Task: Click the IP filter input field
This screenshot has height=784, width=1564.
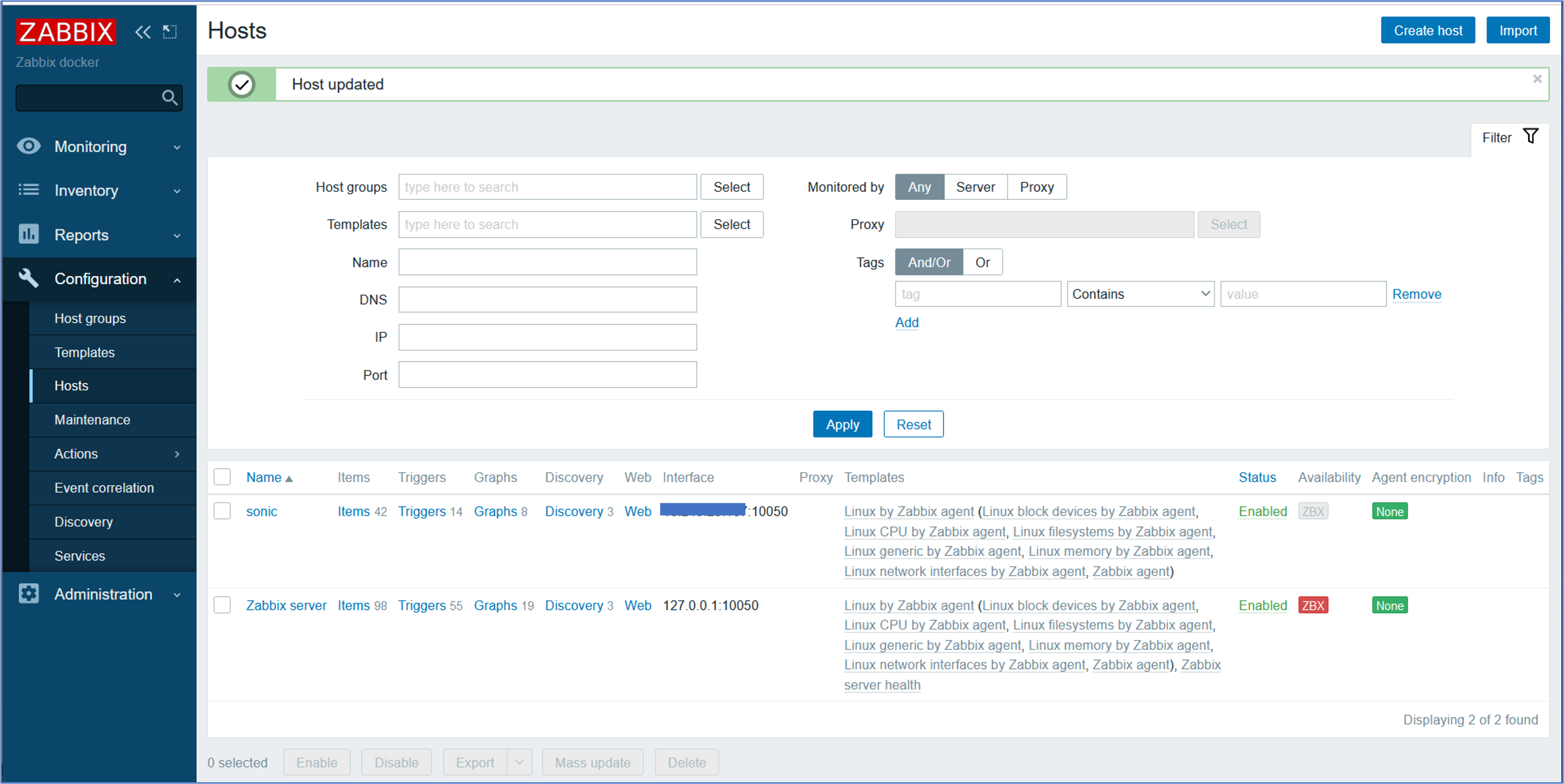Action: coord(547,337)
